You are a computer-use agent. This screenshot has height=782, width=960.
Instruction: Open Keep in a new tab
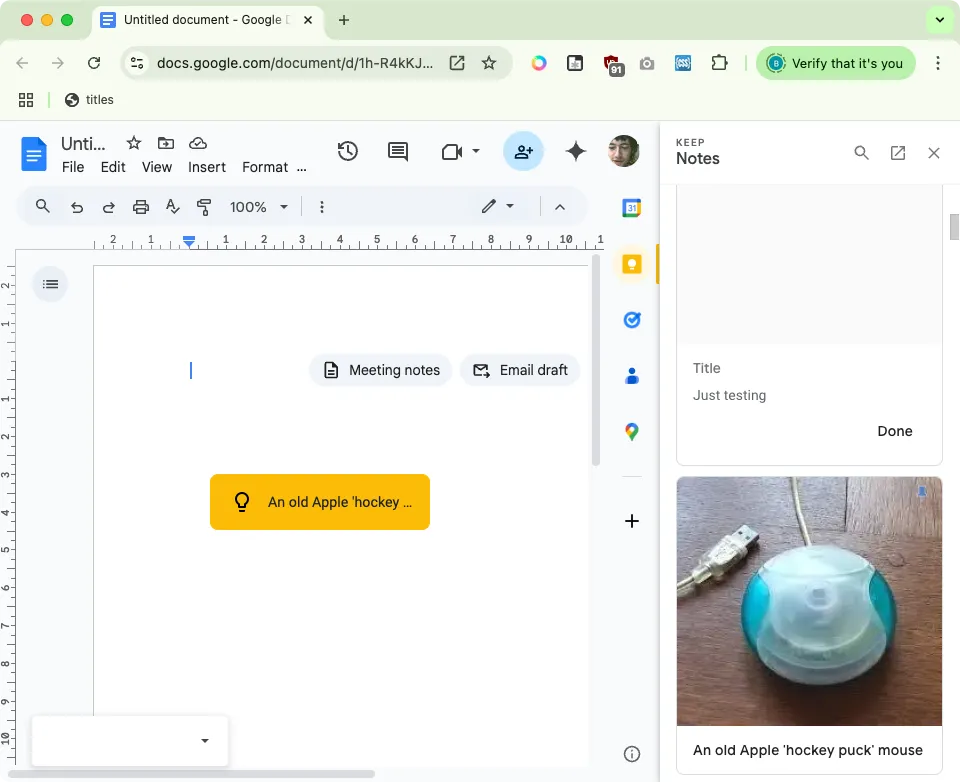tap(898, 152)
